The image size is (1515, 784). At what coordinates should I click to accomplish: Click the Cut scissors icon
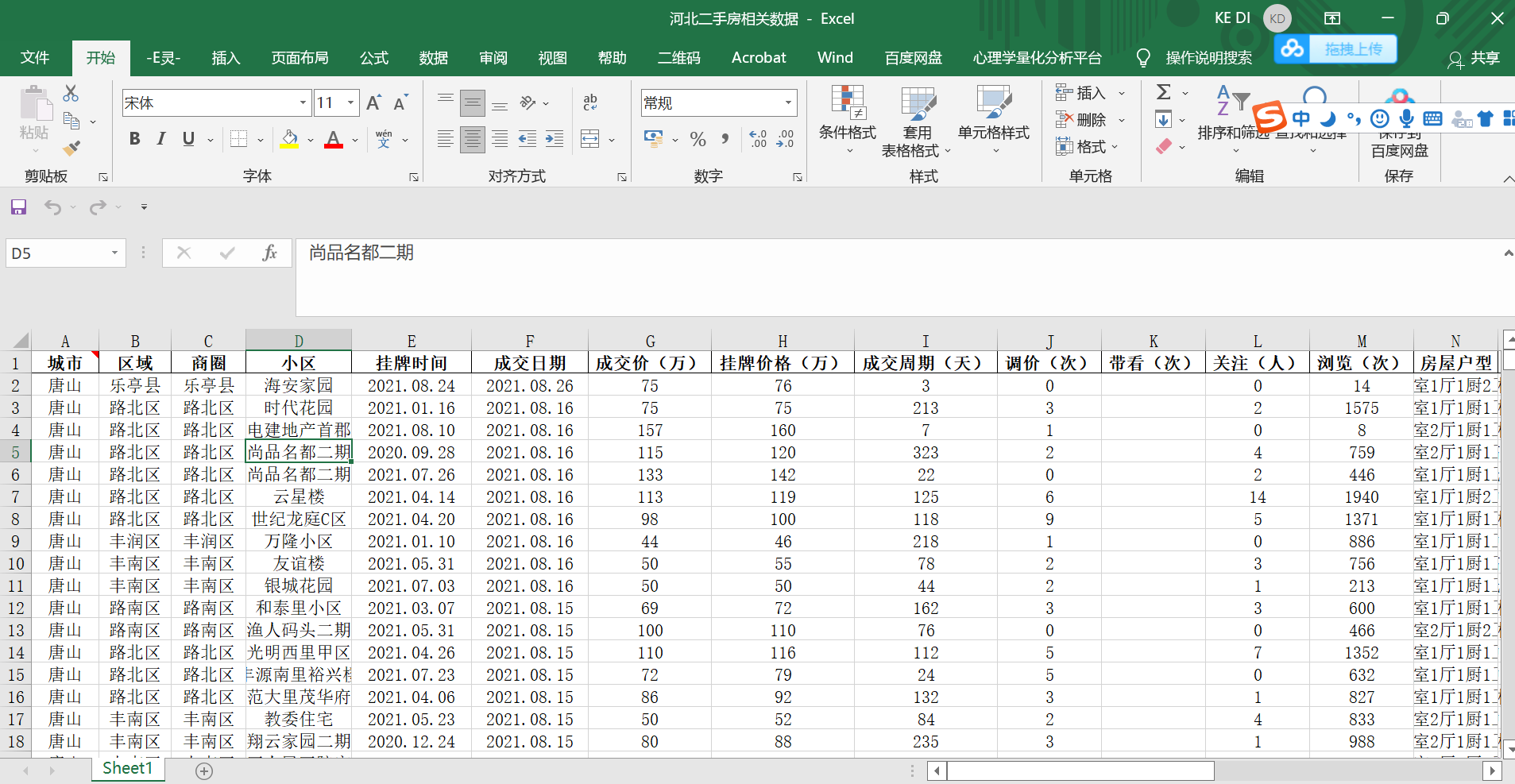pos(71,94)
